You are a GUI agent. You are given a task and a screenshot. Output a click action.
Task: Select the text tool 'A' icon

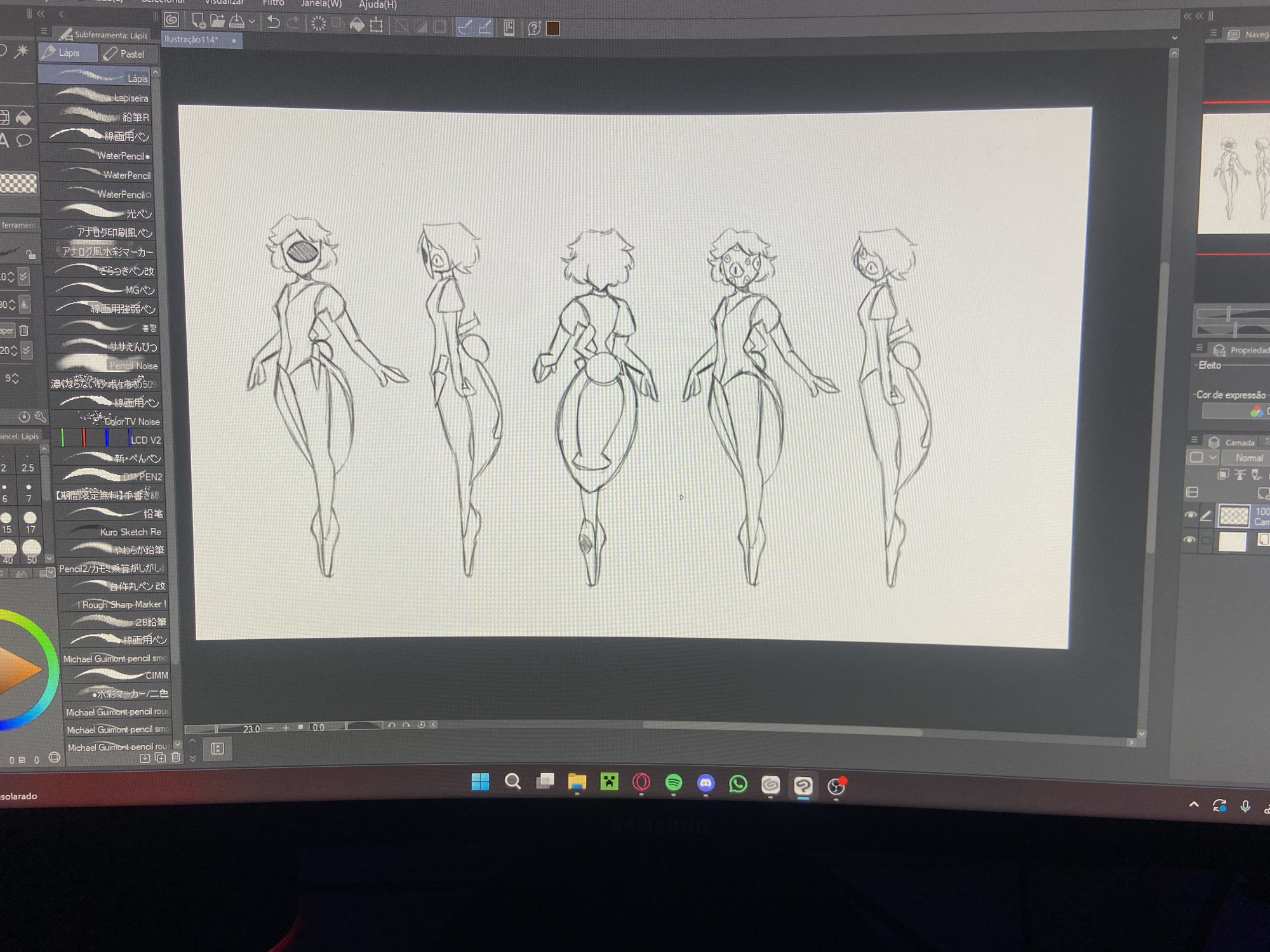4,141
